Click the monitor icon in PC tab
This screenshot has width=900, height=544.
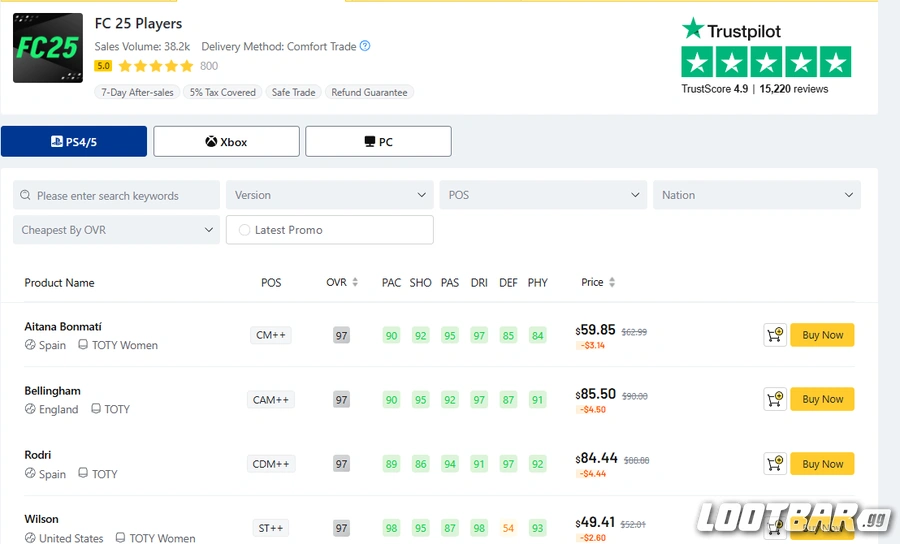(x=370, y=141)
